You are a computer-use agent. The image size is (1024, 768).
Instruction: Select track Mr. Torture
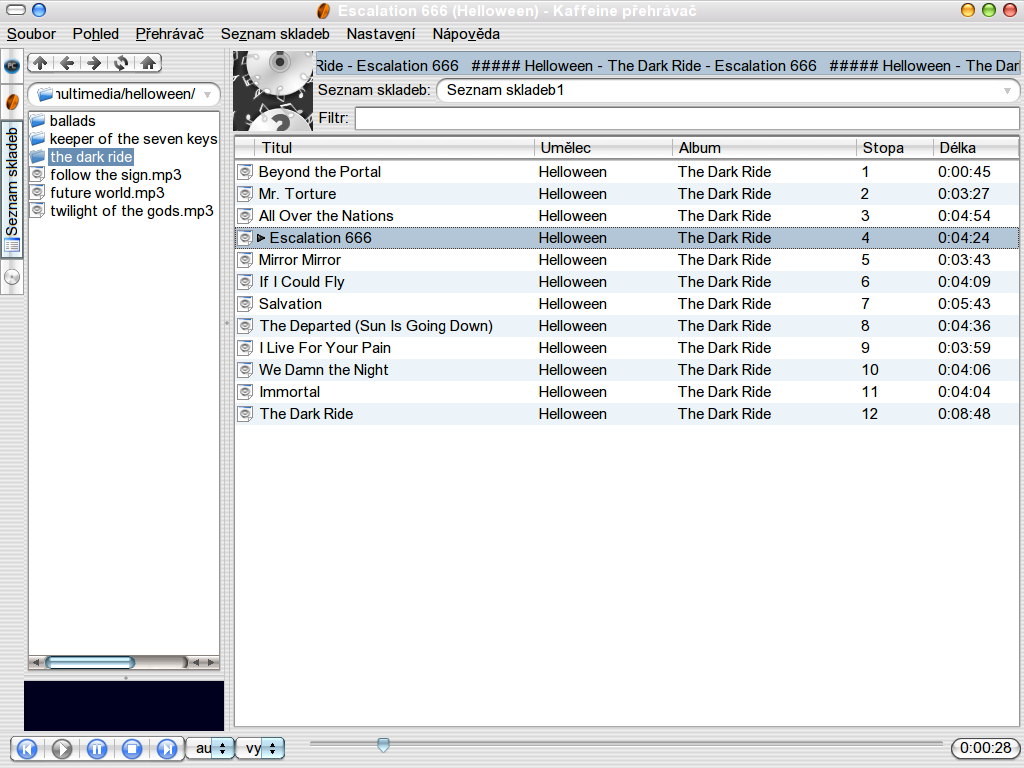coord(627,194)
